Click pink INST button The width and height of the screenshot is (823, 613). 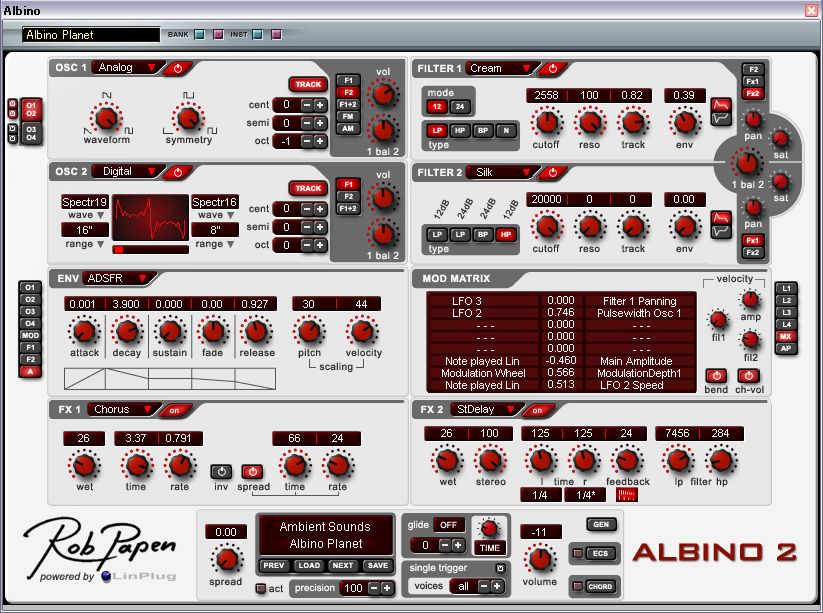276,35
